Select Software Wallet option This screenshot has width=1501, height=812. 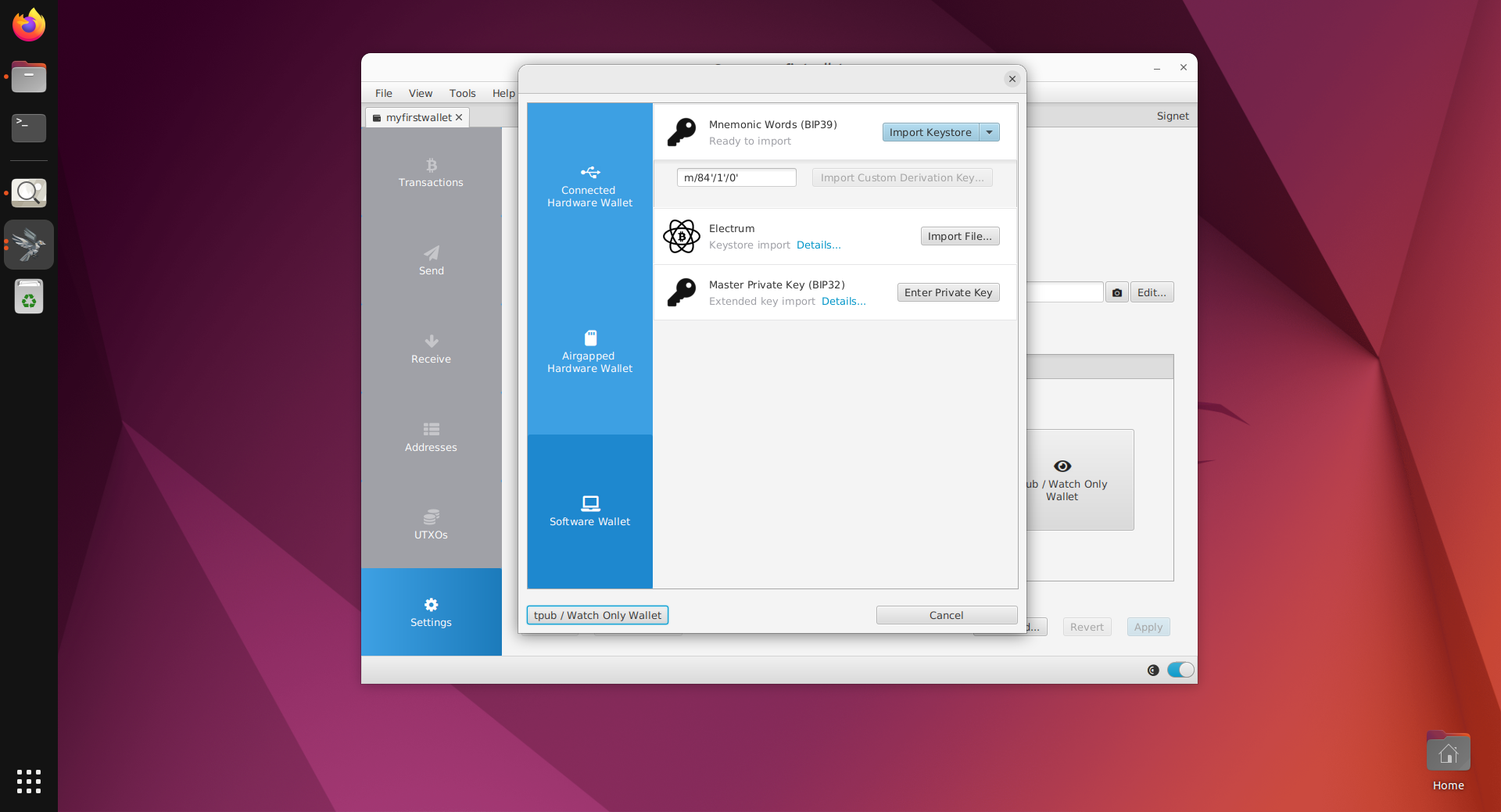589,511
